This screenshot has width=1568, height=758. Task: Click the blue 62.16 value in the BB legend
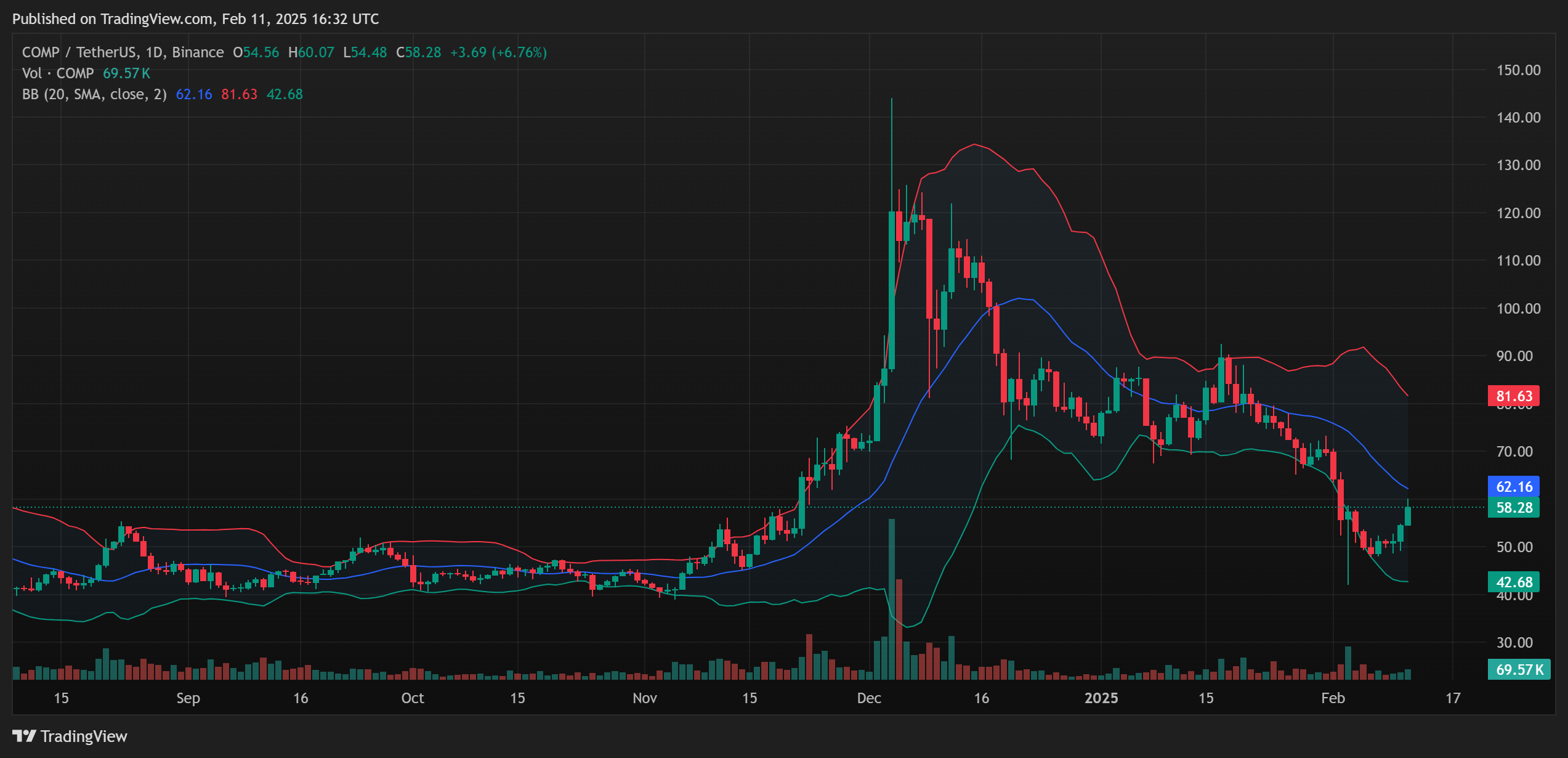pos(193,94)
